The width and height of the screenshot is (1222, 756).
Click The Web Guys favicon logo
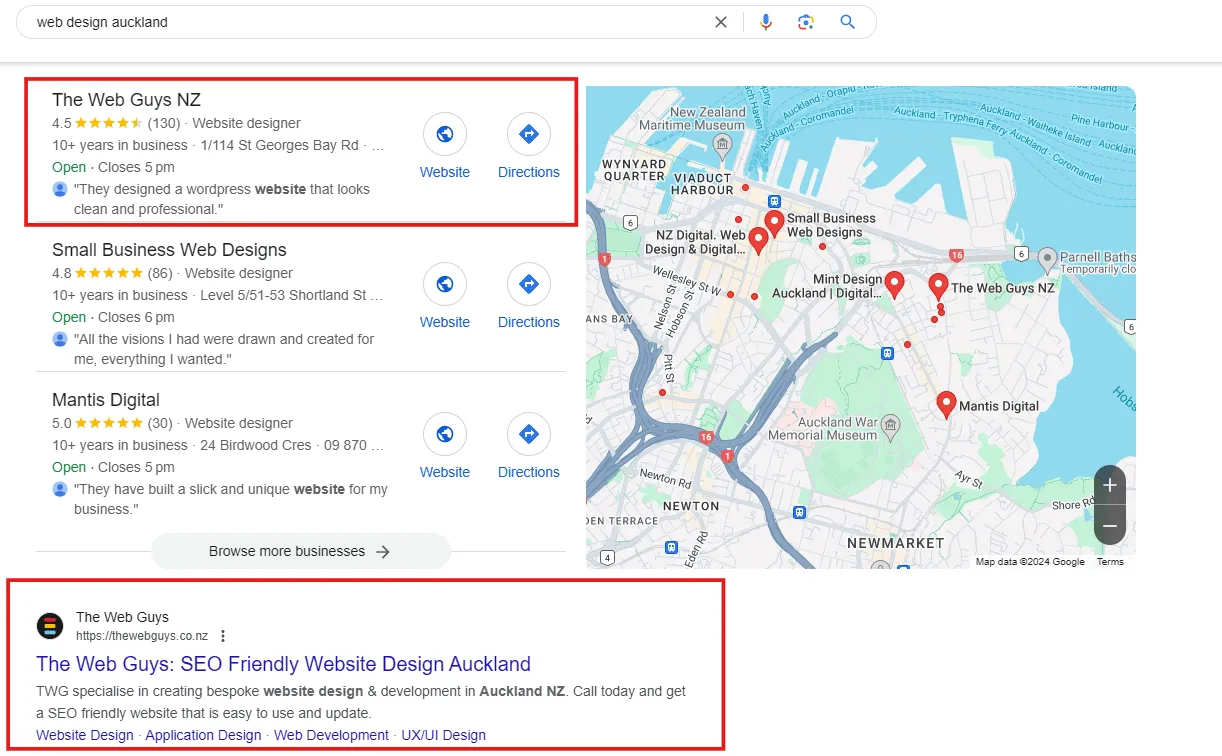click(50, 626)
